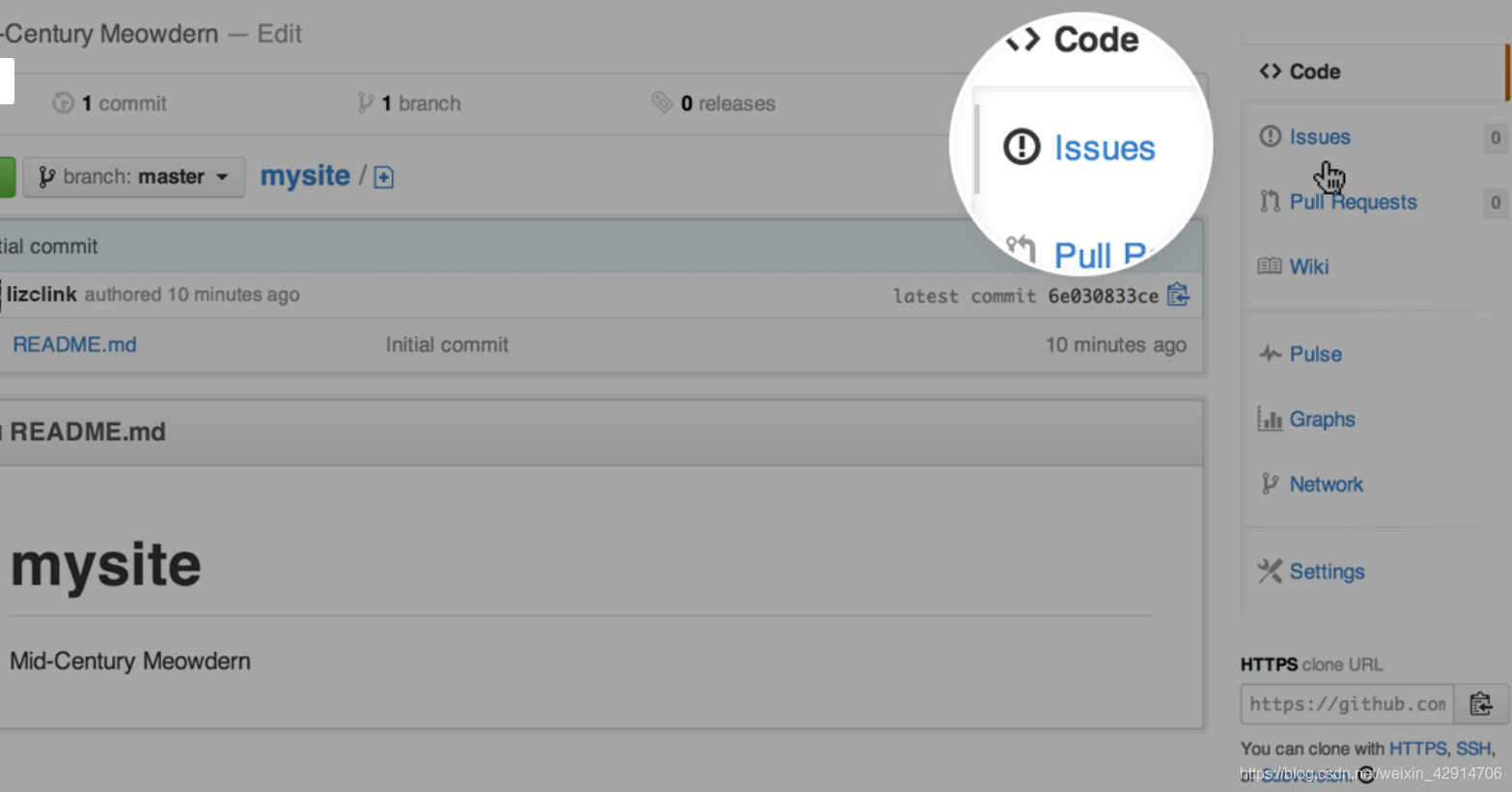View the 1 branch link

click(409, 103)
